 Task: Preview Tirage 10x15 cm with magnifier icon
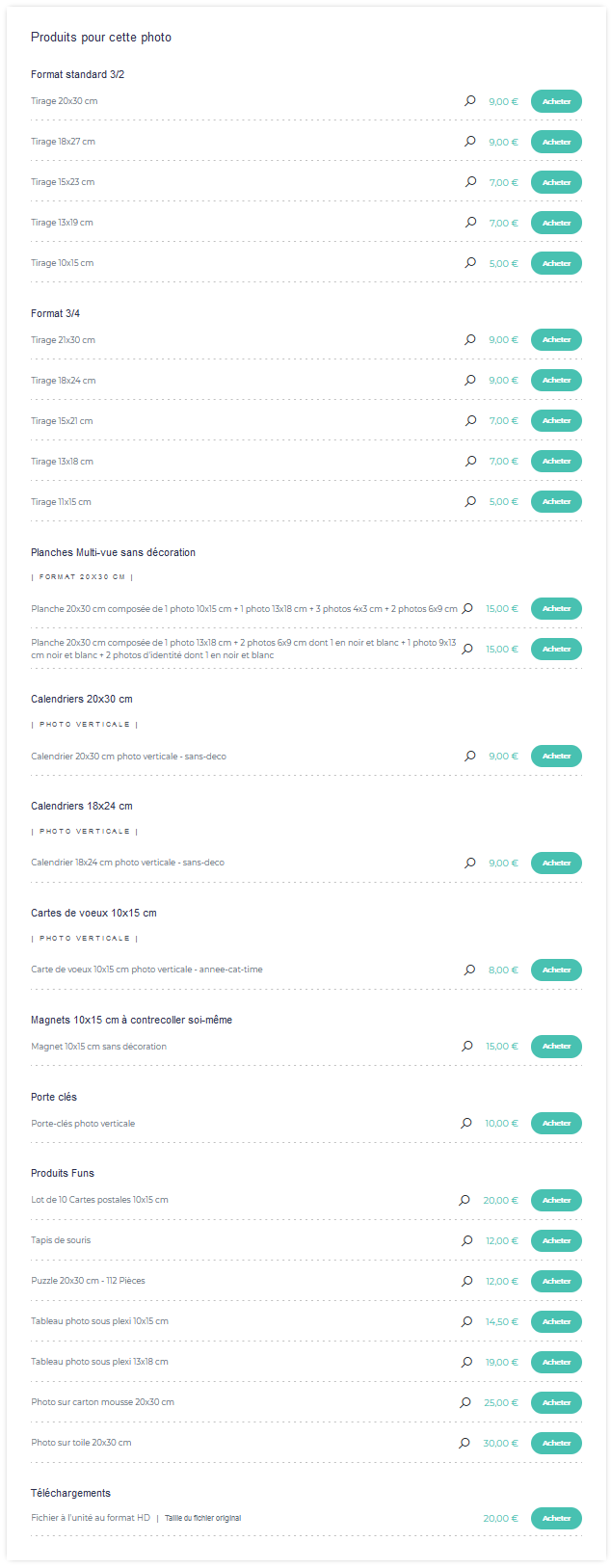pos(470,262)
